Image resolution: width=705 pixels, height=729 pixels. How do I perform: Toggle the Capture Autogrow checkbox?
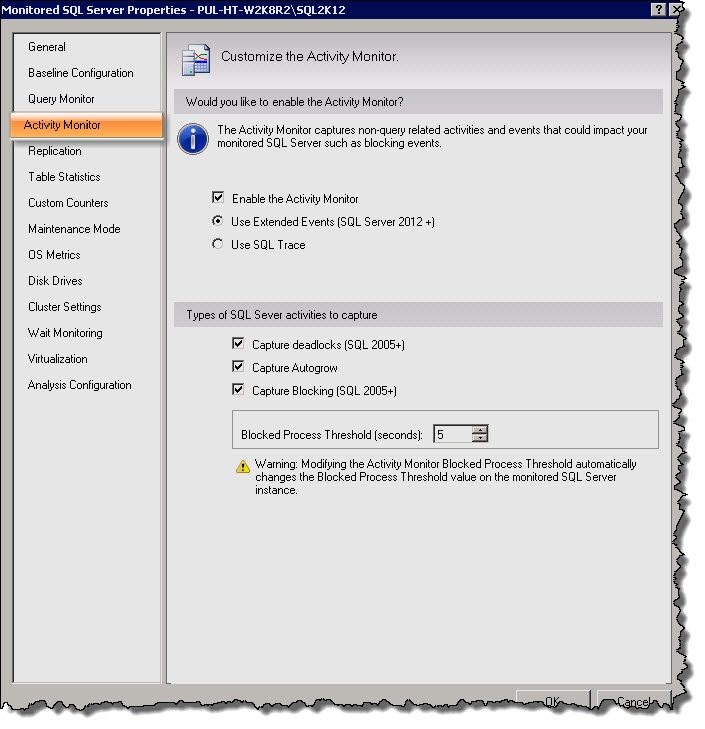point(238,367)
